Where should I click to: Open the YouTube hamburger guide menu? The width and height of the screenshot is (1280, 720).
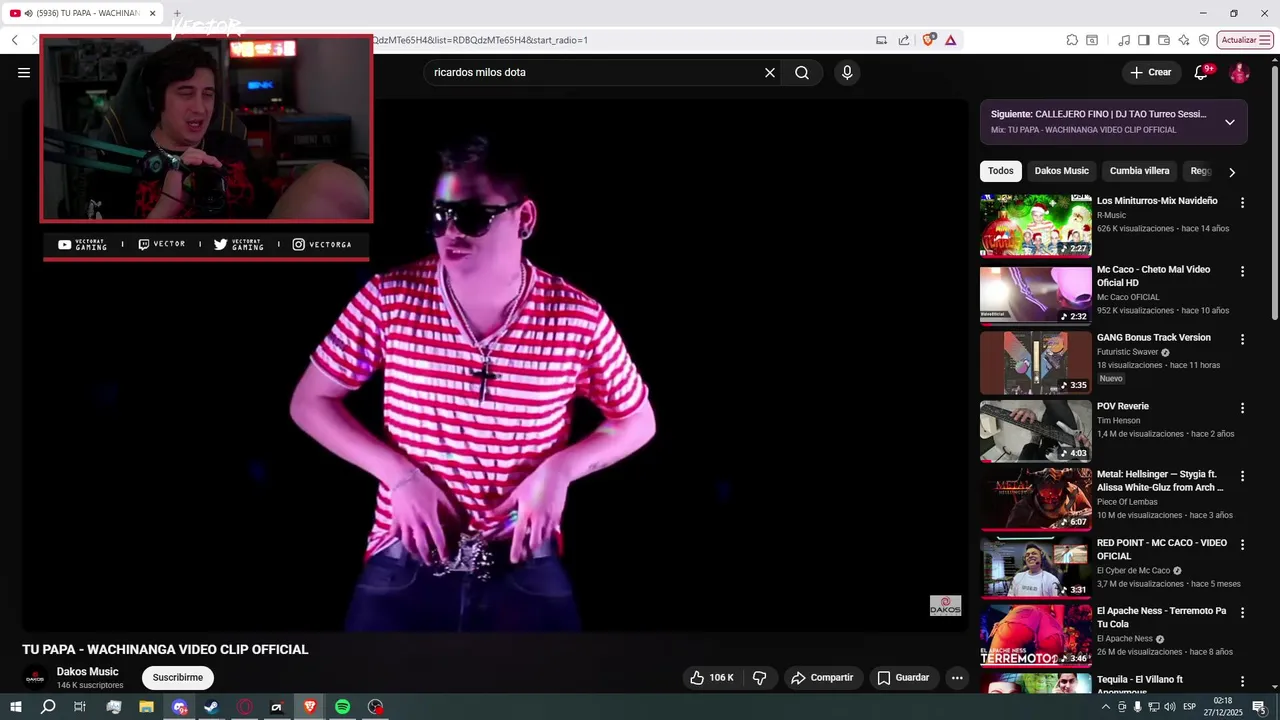24,72
